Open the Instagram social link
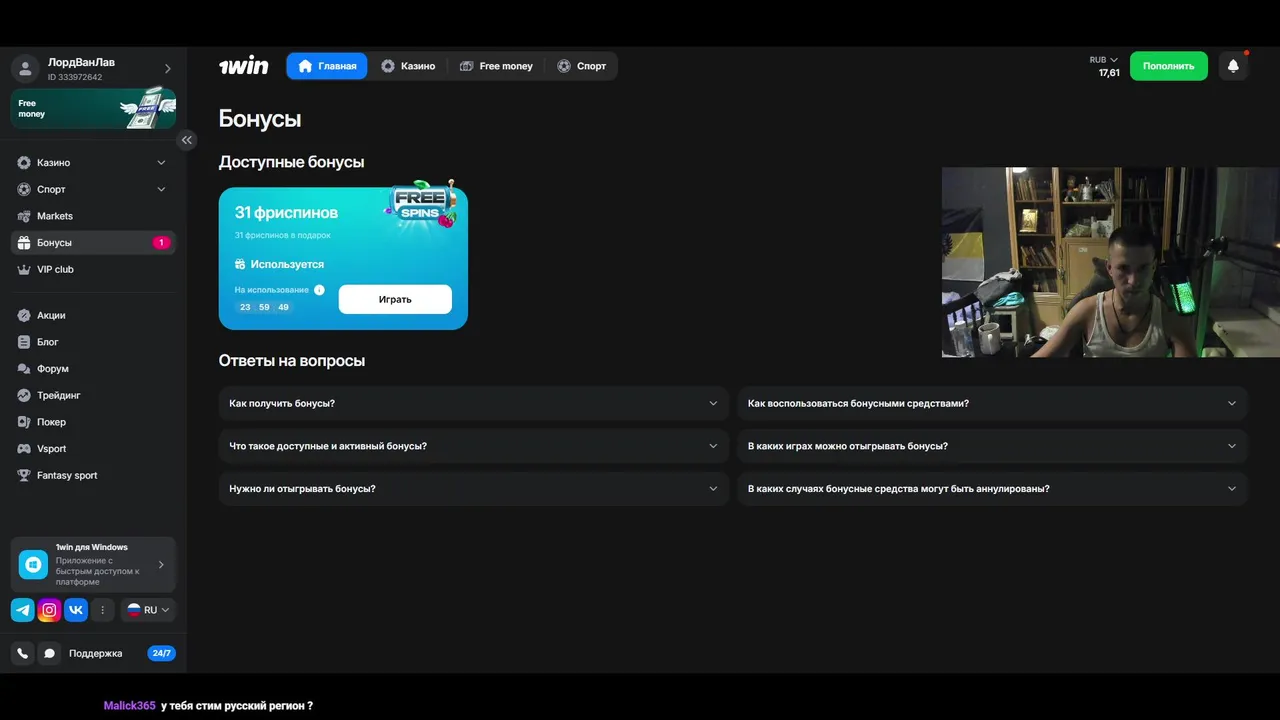The height and width of the screenshot is (720, 1280). point(49,610)
